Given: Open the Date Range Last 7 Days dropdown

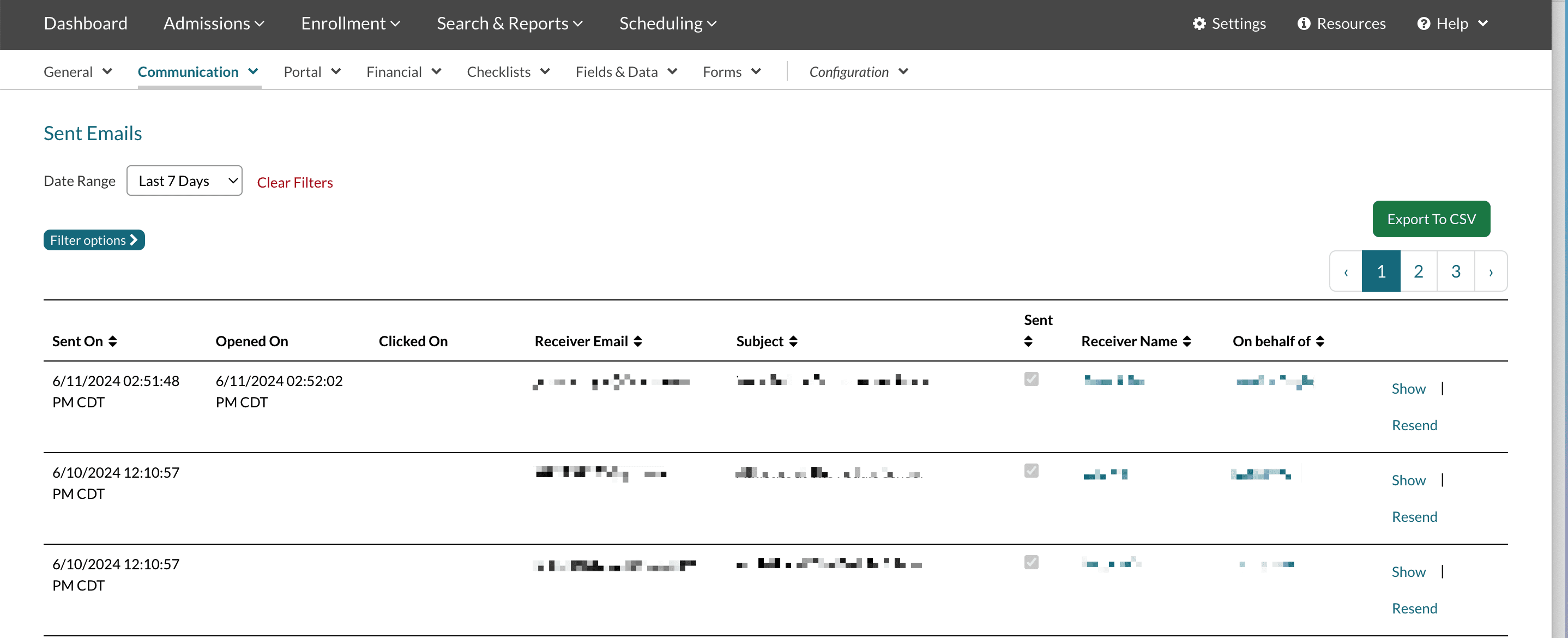Looking at the screenshot, I should (184, 181).
